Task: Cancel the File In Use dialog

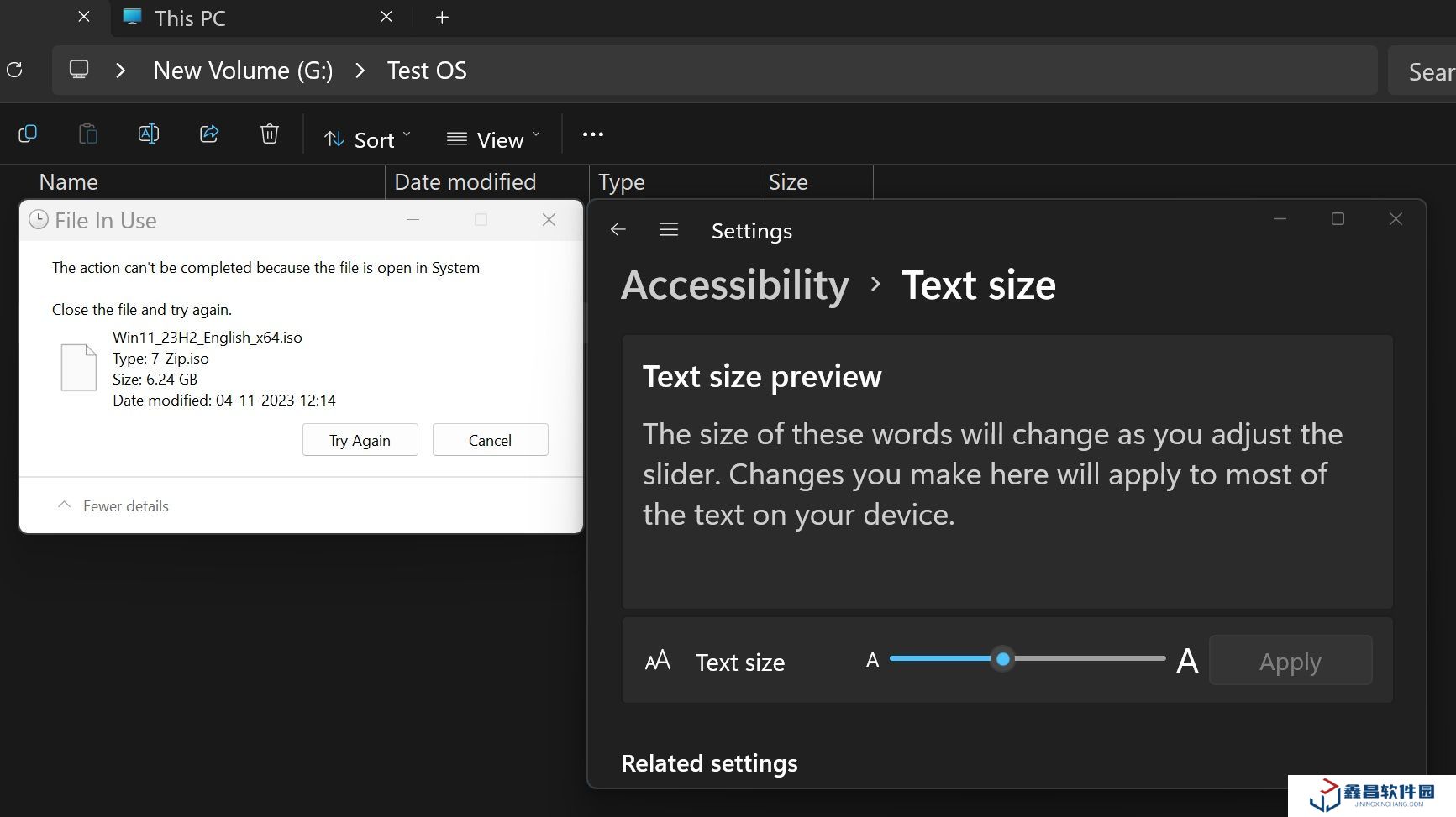Action: (490, 441)
